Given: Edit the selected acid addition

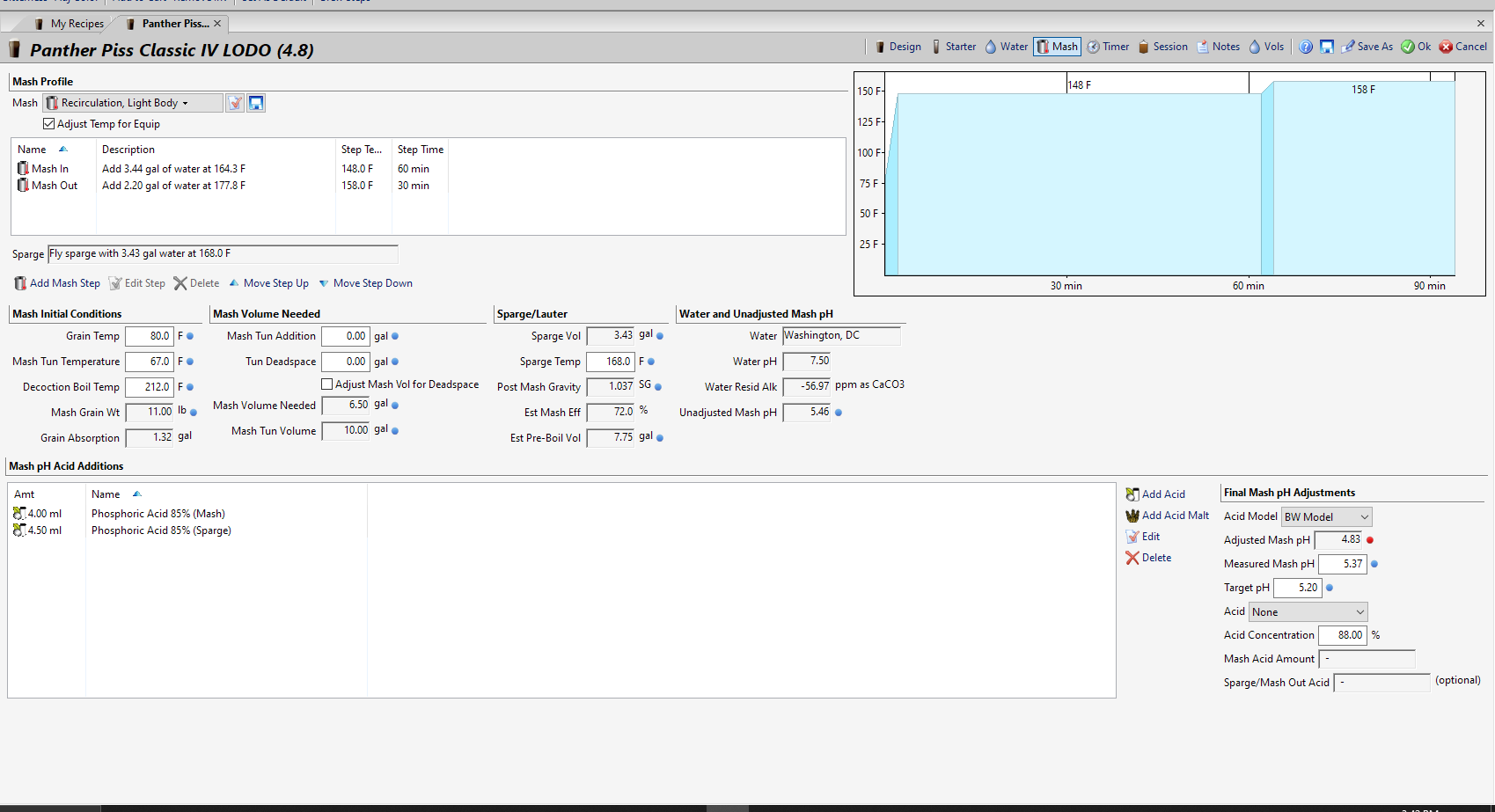Looking at the screenshot, I should [1143, 537].
